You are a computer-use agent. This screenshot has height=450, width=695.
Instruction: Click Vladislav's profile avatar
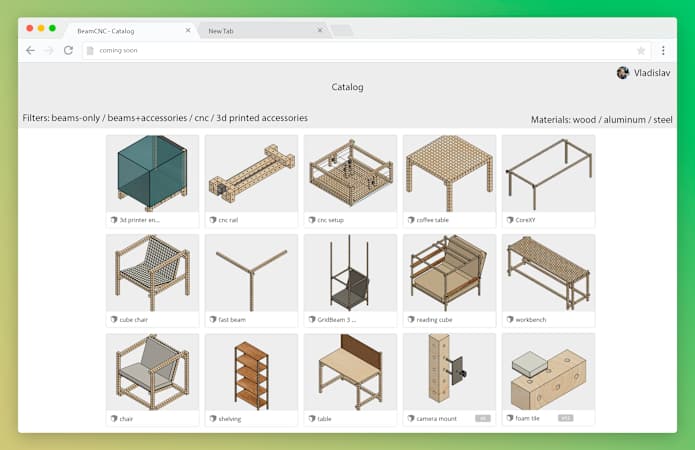pos(623,73)
